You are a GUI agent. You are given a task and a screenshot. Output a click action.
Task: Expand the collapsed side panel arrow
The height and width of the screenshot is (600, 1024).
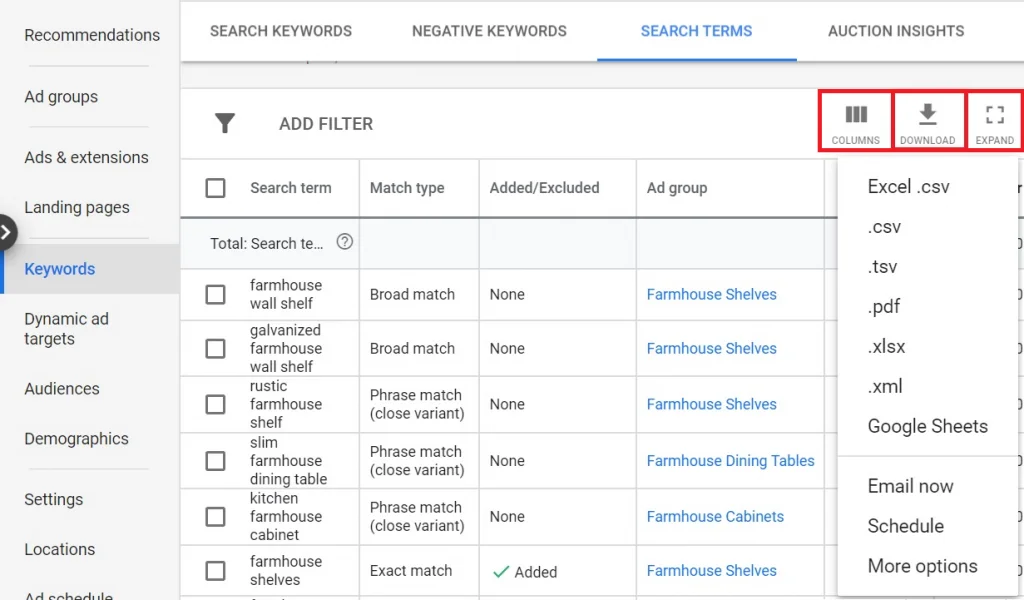[x=6, y=232]
